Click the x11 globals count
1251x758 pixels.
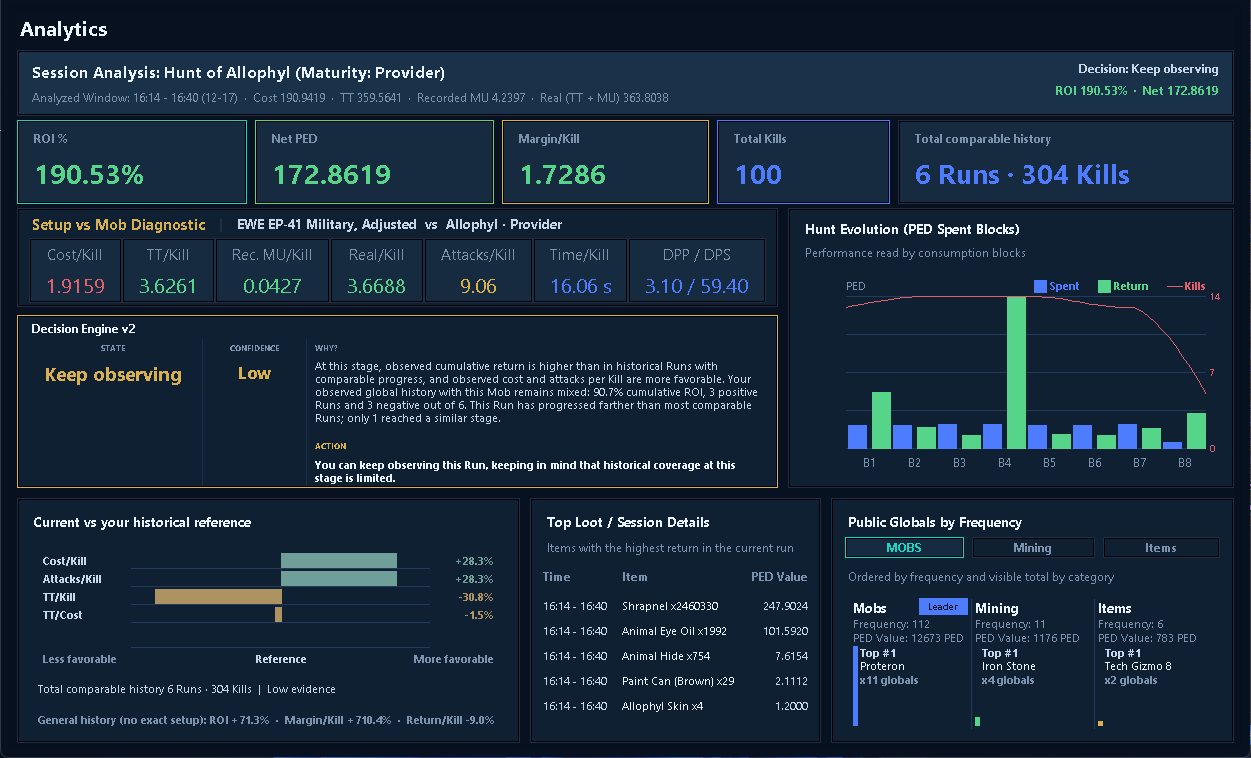pyautogui.click(x=889, y=680)
